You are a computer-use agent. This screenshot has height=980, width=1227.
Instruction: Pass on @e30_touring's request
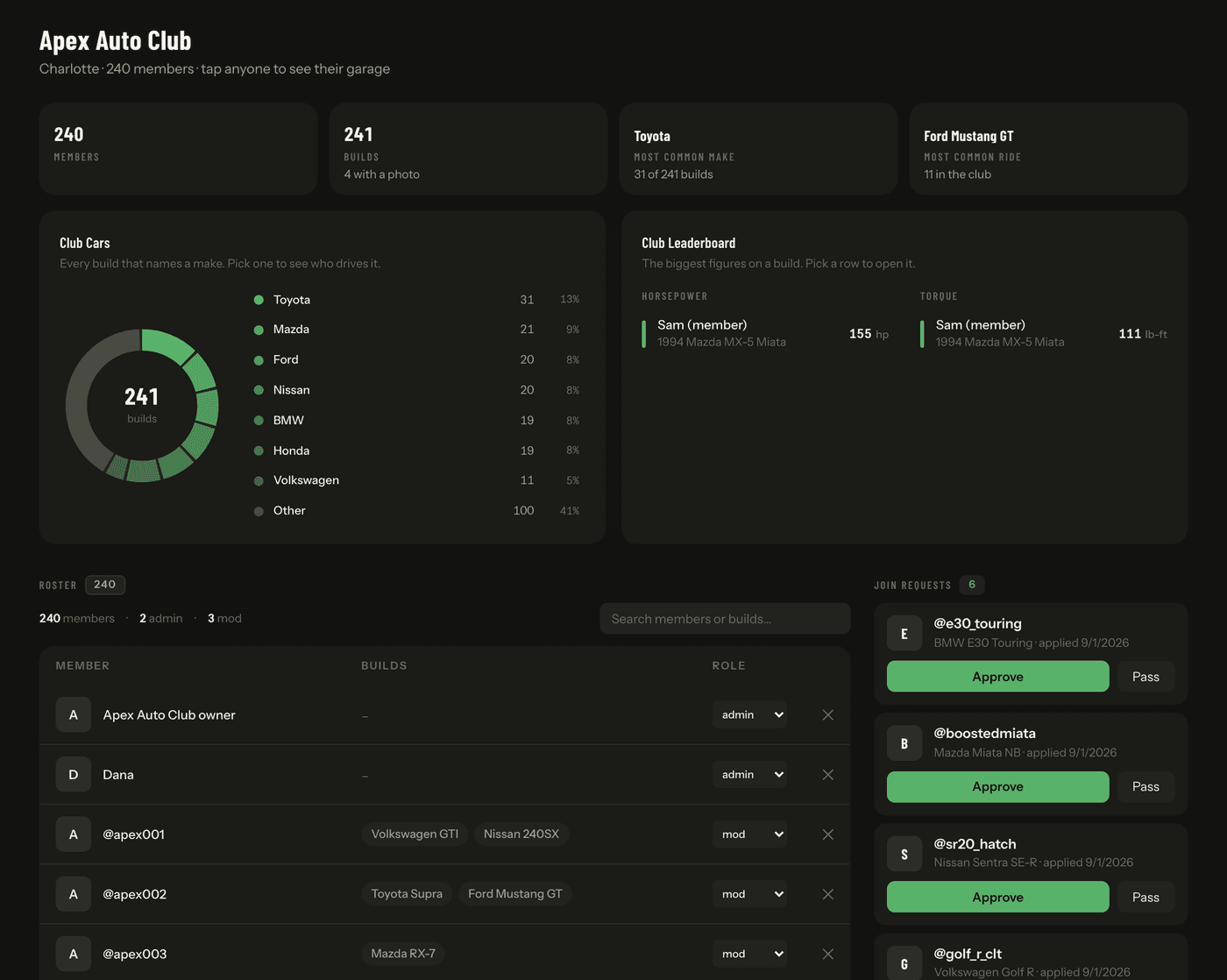[1145, 676]
